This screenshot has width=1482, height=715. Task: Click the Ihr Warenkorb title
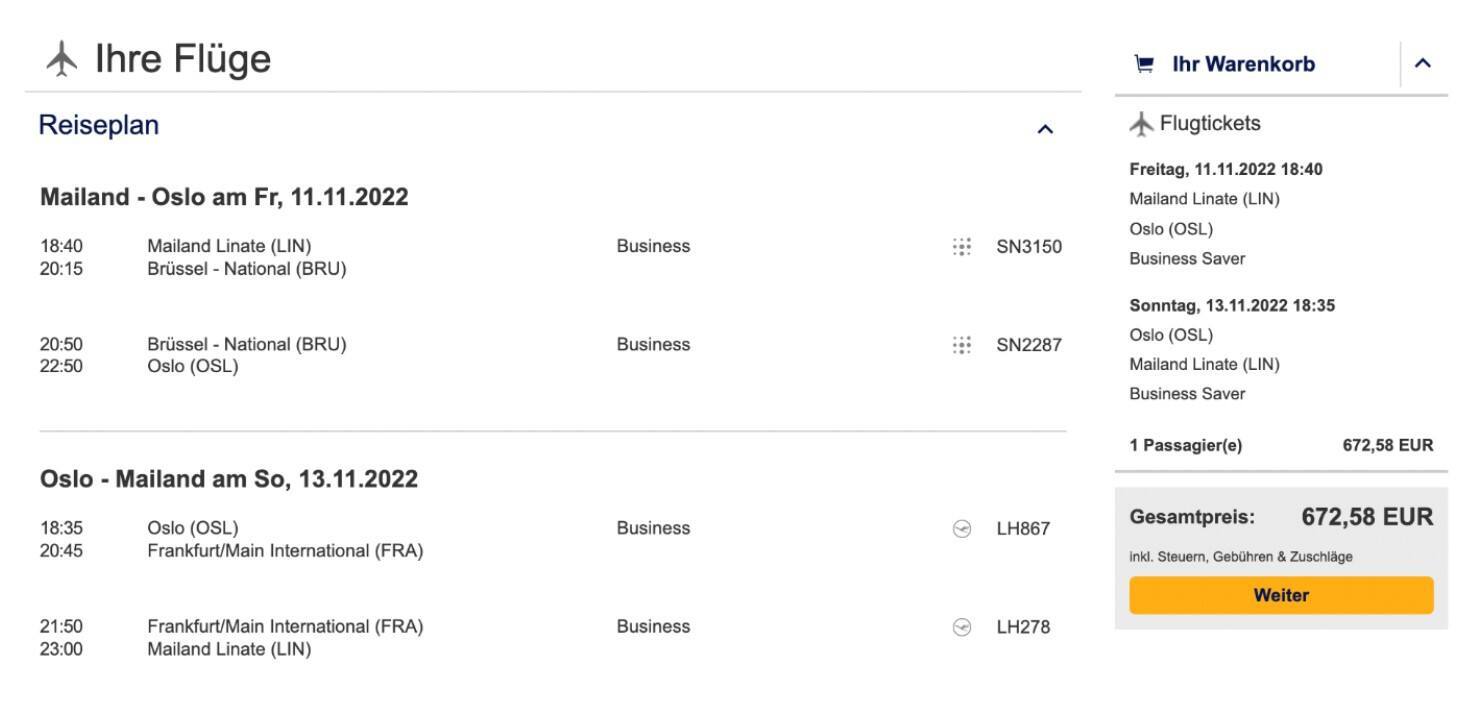click(1243, 65)
